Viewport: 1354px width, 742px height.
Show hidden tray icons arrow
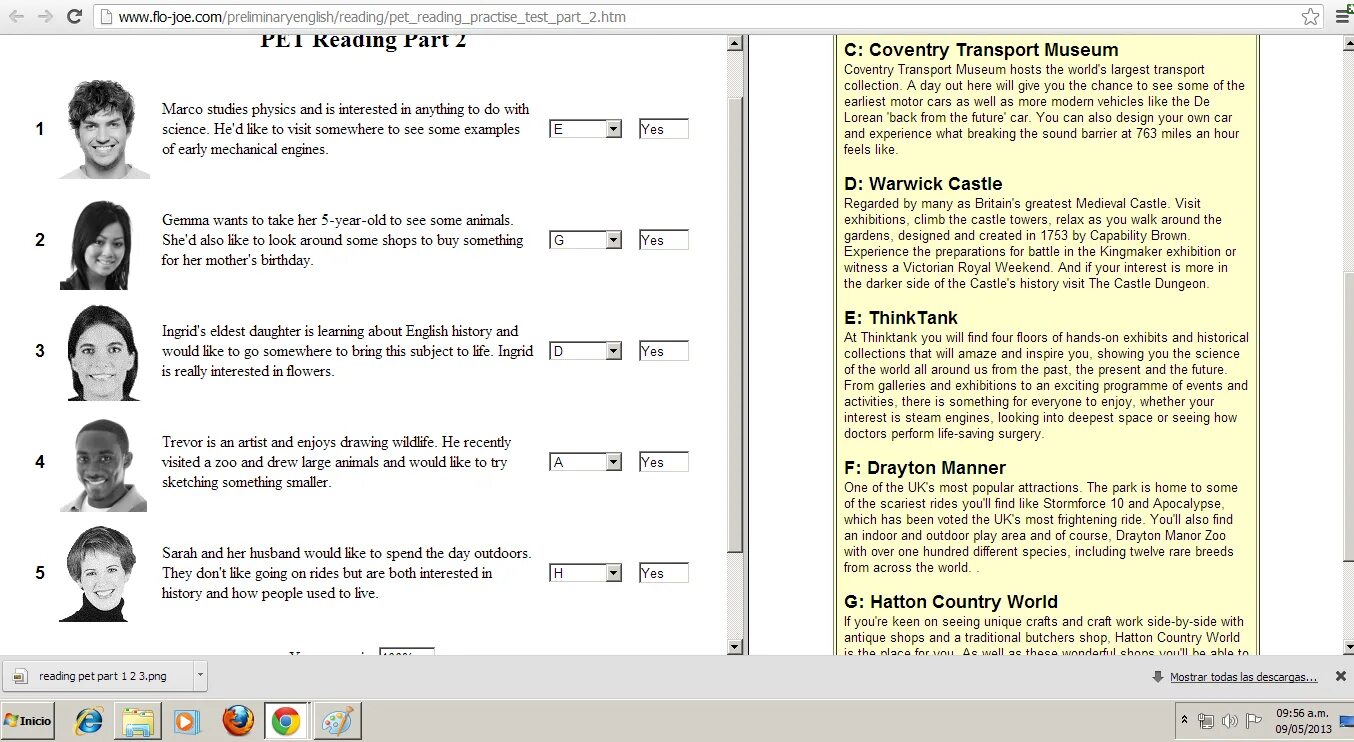coord(1185,720)
